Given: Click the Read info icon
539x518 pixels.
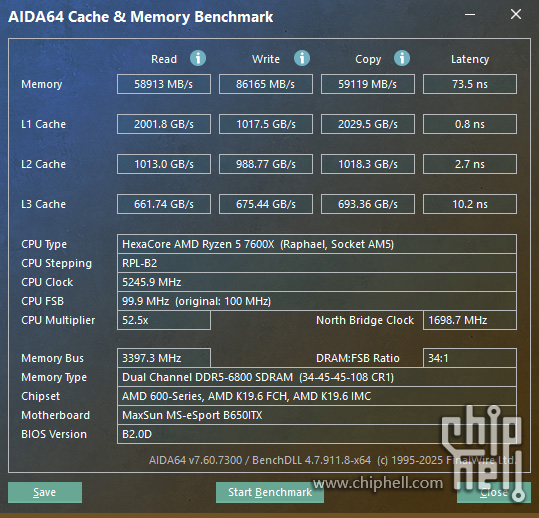Looking at the screenshot, I should pos(198,58).
